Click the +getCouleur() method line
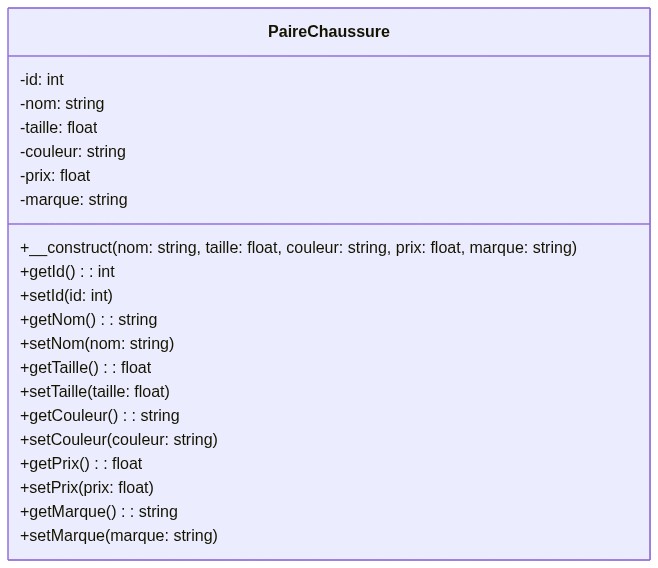The width and height of the screenshot is (658, 568). (100, 416)
